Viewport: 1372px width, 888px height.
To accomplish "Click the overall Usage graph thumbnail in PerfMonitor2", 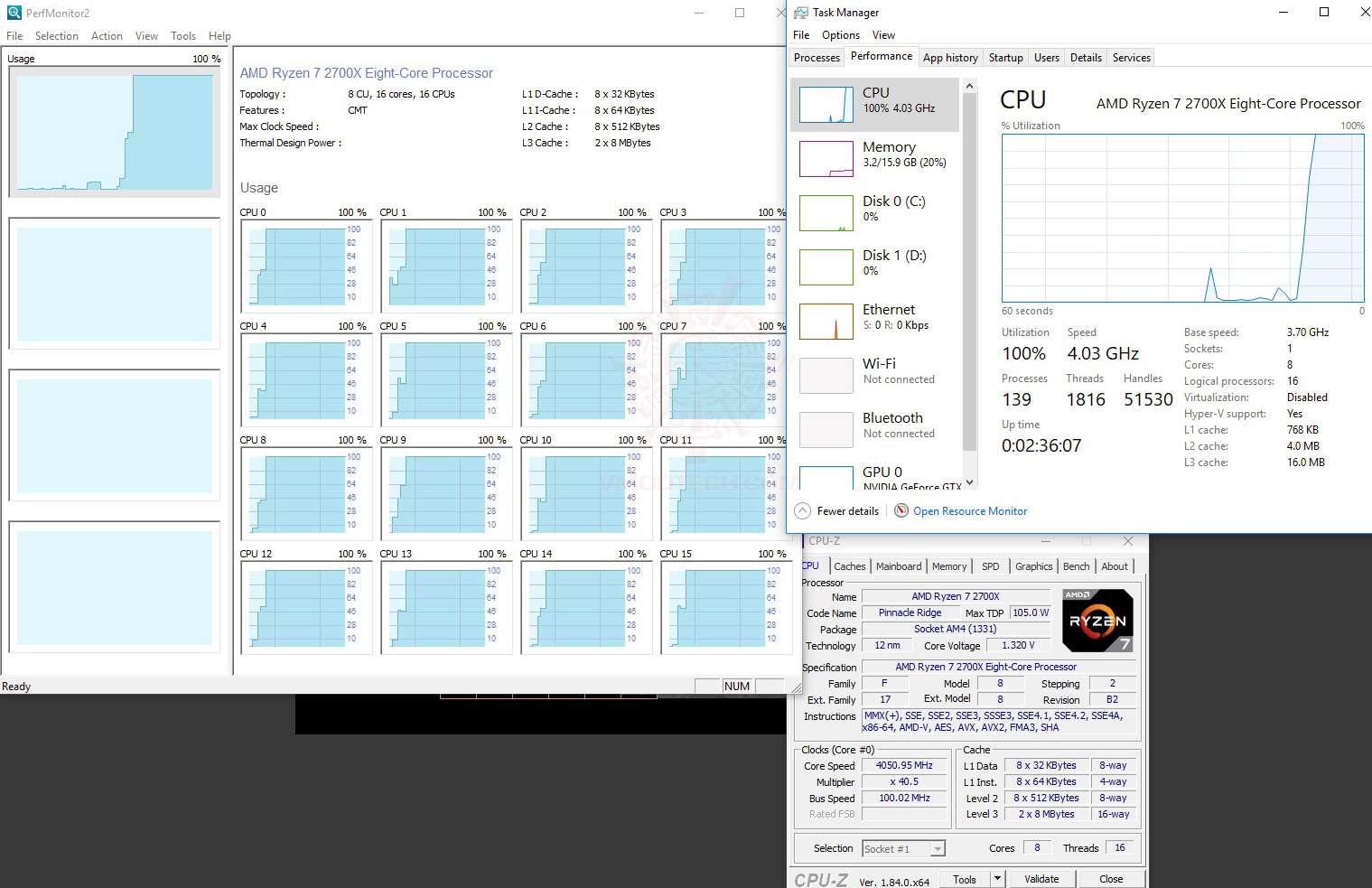I will pyautogui.click(x=115, y=132).
